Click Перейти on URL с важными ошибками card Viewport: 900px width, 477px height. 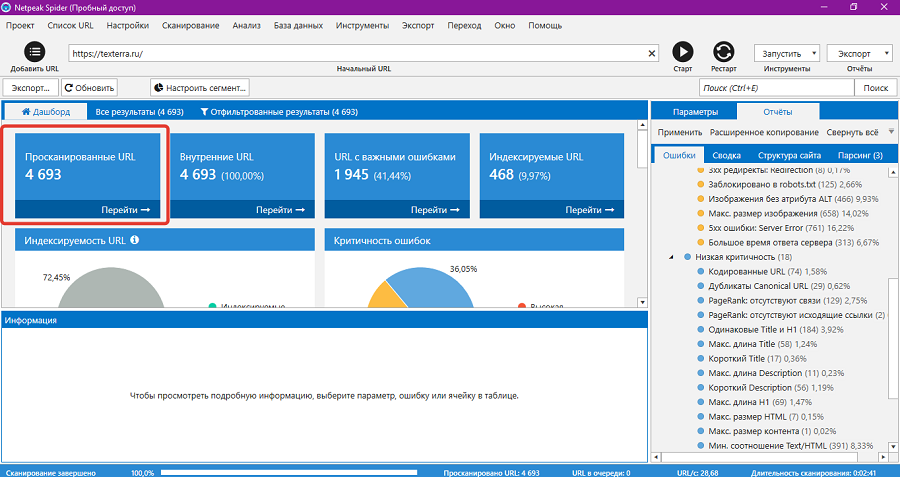click(x=435, y=210)
